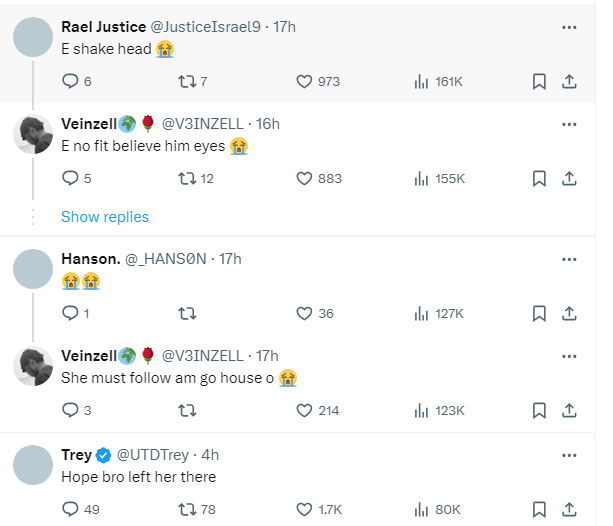View analytics on Trey's tweet
613x526 pixels.
[421, 510]
